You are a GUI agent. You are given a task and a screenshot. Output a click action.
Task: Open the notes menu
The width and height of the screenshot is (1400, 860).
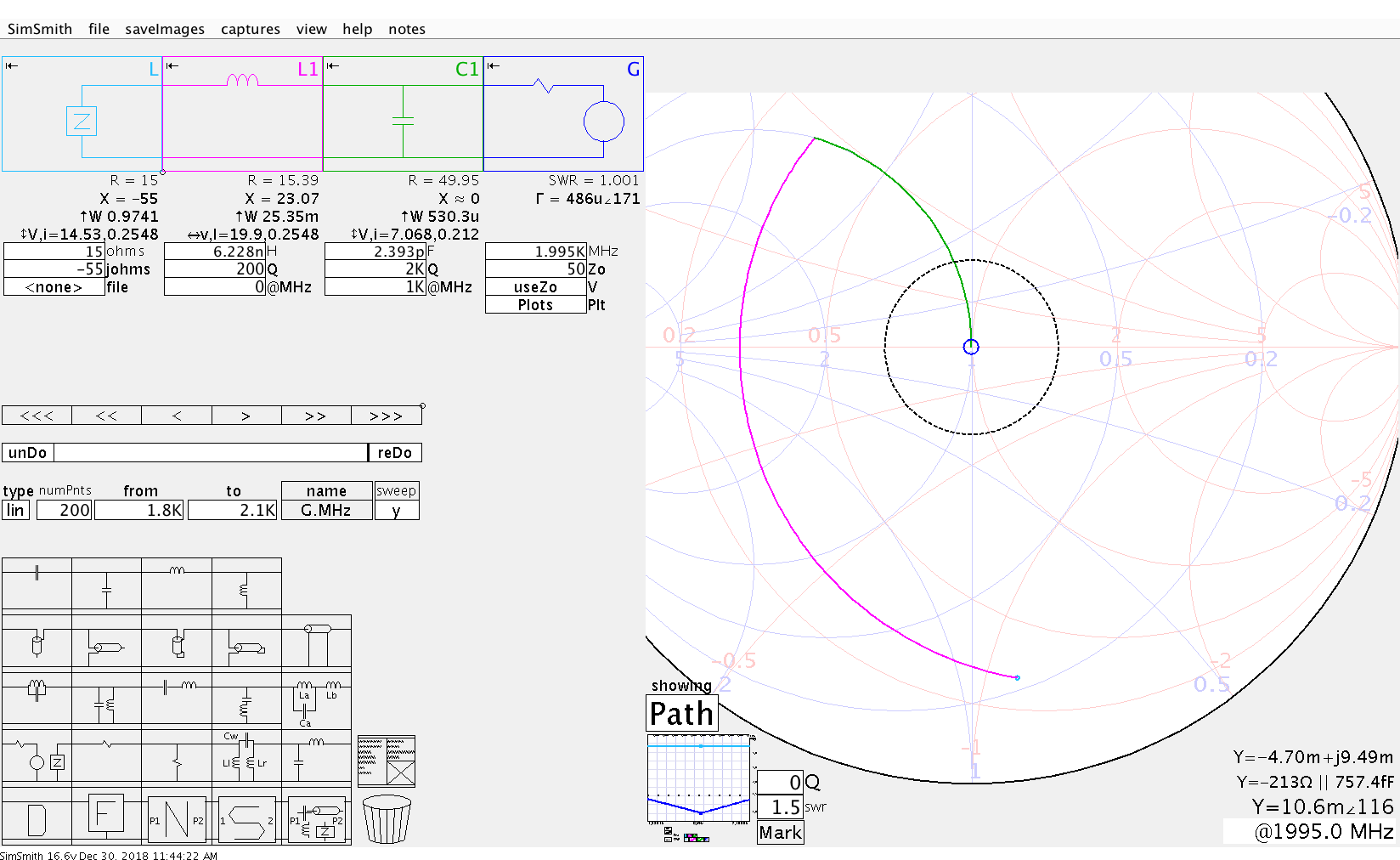407,29
